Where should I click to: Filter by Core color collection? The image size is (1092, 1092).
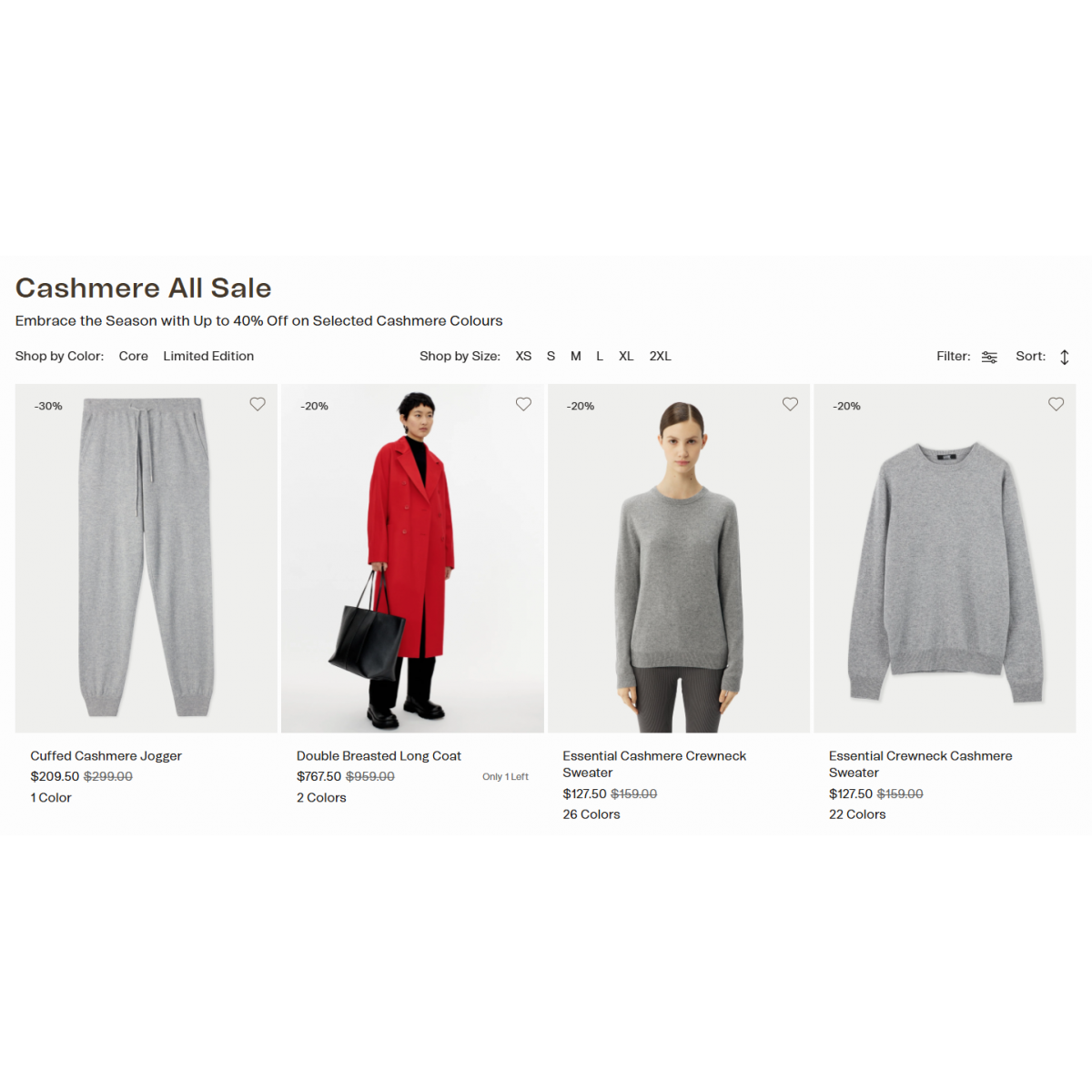(x=133, y=356)
